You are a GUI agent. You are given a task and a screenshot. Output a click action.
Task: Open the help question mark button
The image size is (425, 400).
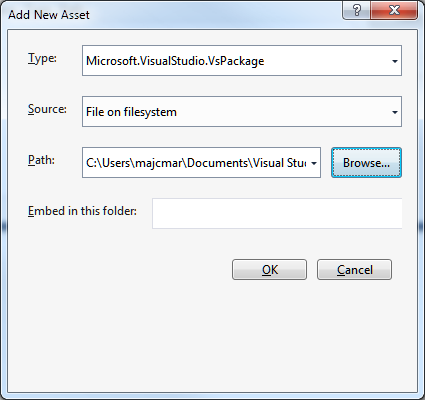[x=356, y=10]
